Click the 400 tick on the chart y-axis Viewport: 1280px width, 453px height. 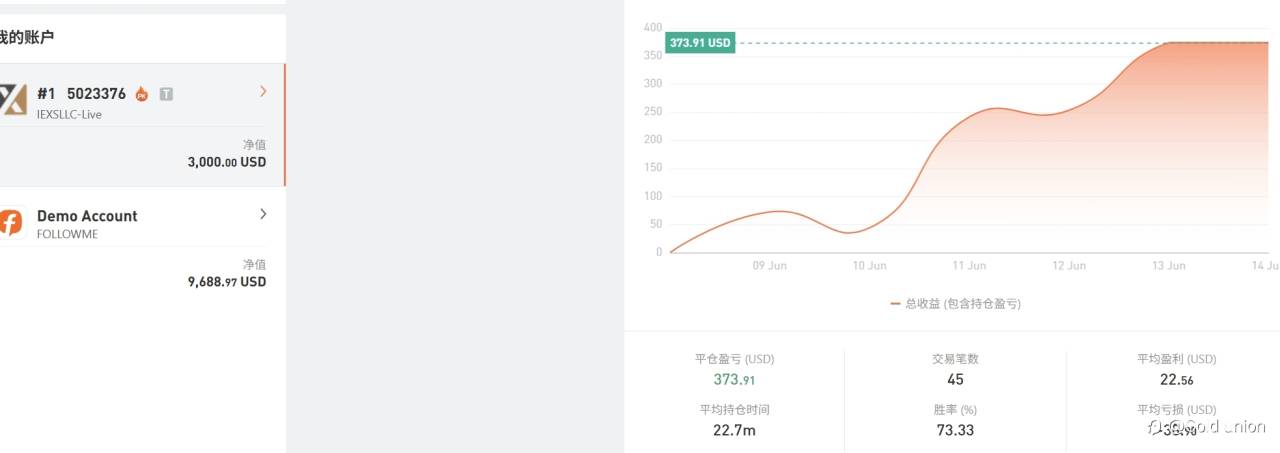pyautogui.click(x=653, y=27)
